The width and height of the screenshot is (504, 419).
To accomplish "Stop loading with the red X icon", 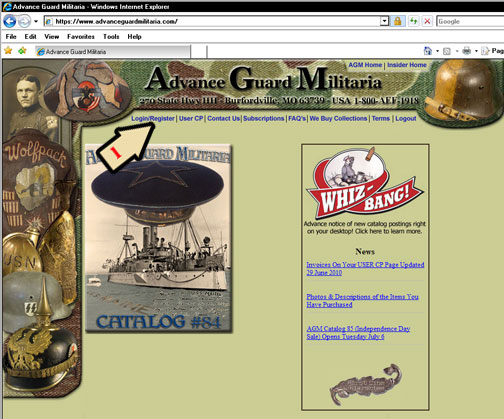I will [427, 22].
